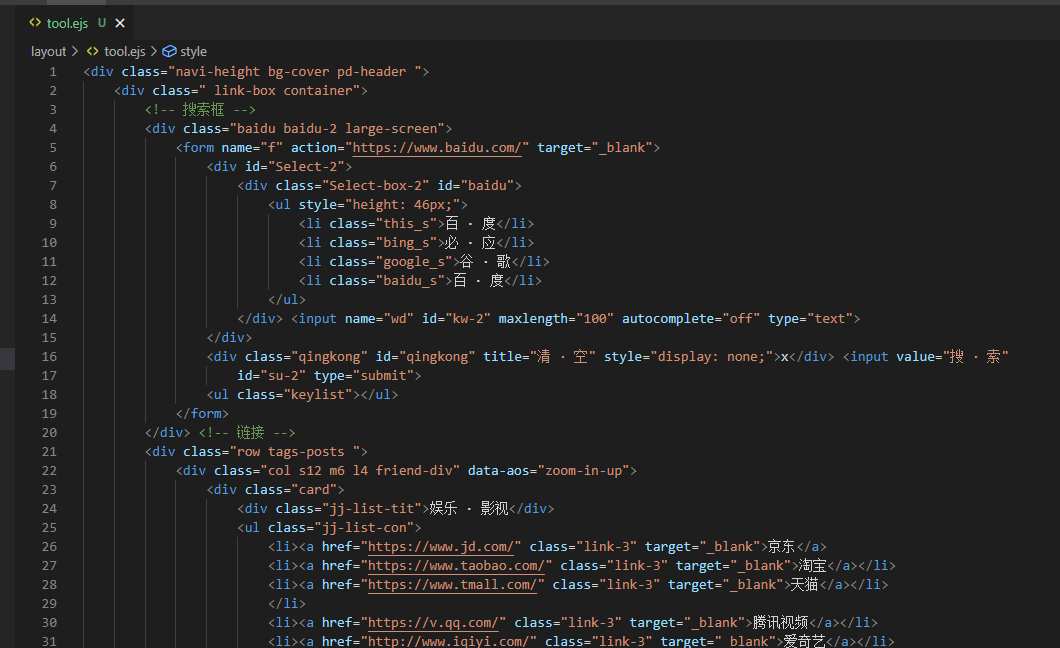Open the https://www.jd.com/ link
This screenshot has height=648, width=1060.
click(441, 547)
